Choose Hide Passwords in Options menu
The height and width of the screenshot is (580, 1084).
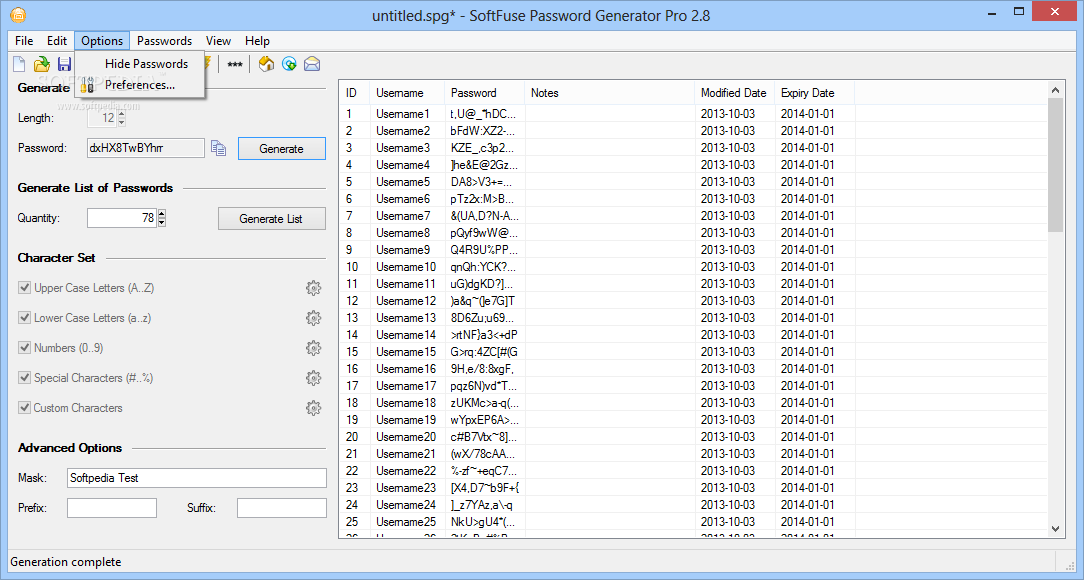tap(146, 64)
